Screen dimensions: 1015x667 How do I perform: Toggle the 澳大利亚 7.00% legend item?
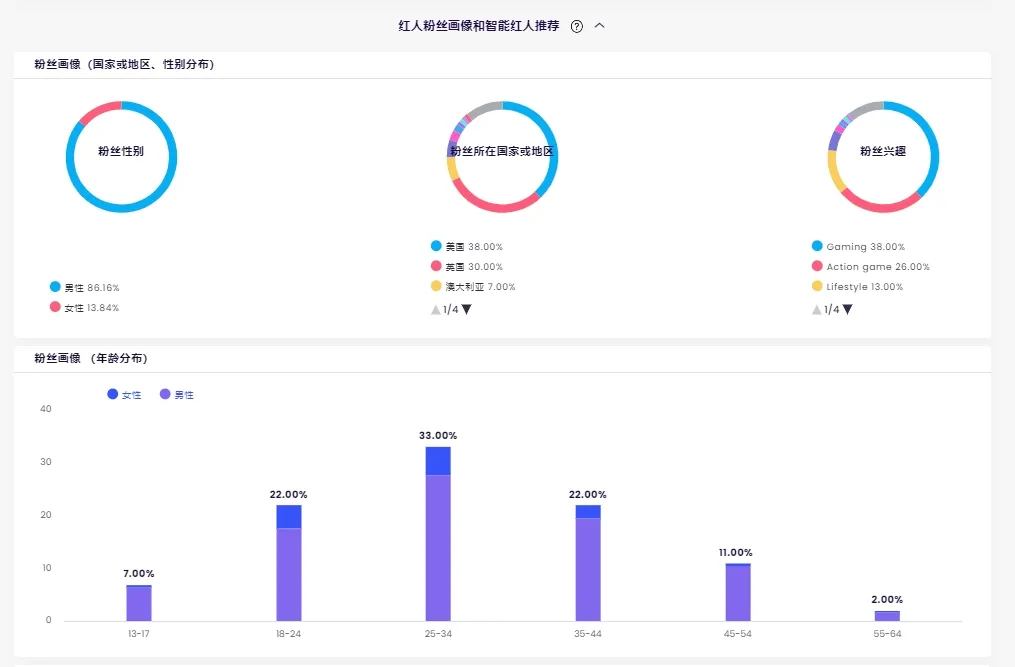(x=473, y=286)
